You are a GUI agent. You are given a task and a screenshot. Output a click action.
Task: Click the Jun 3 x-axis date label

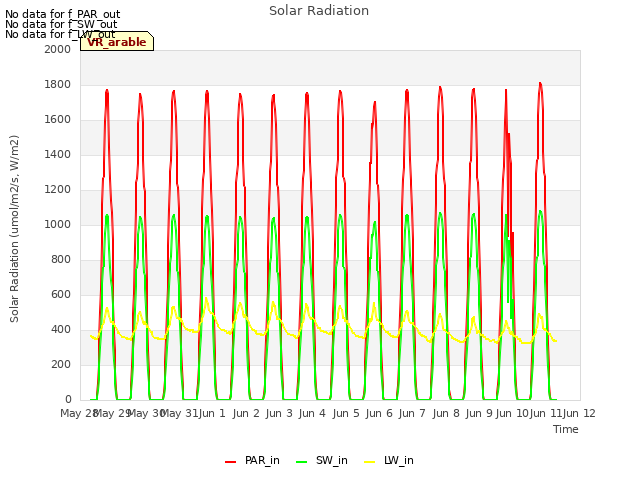click(x=279, y=413)
